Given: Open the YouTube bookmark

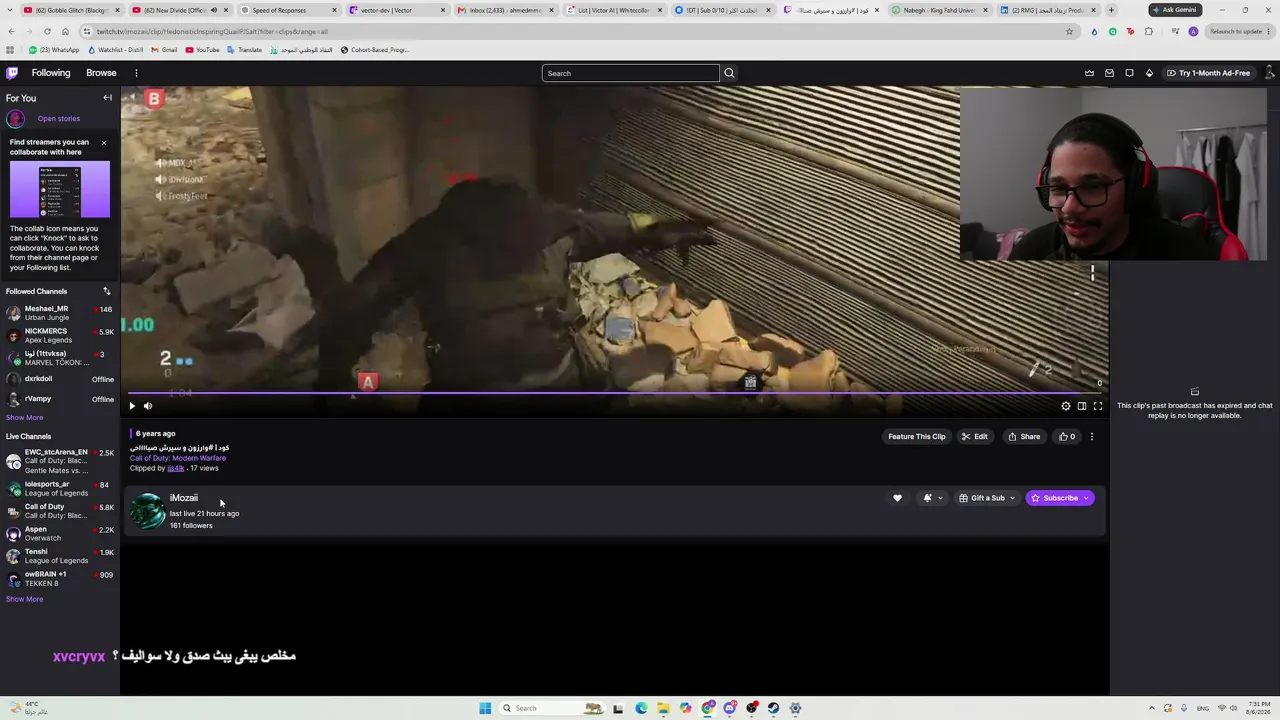Looking at the screenshot, I should (203, 50).
